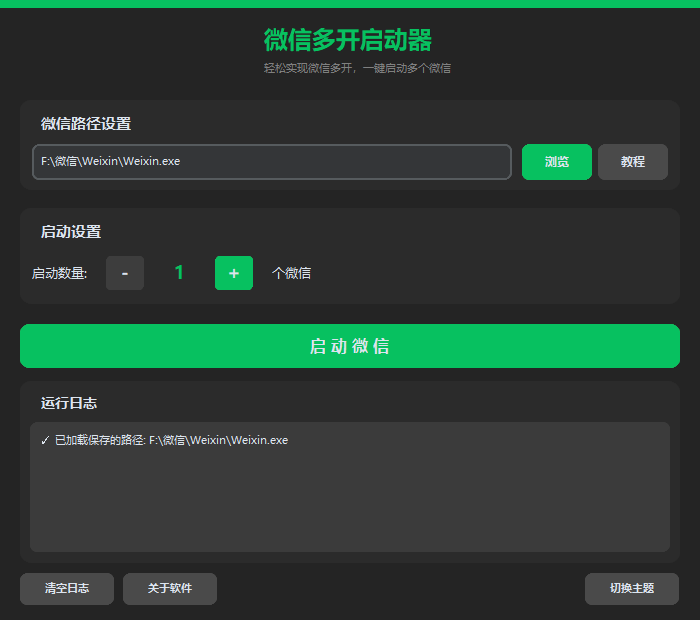Click the 个微信 unit label
Viewport: 700px width, 620px height.
(x=291, y=273)
